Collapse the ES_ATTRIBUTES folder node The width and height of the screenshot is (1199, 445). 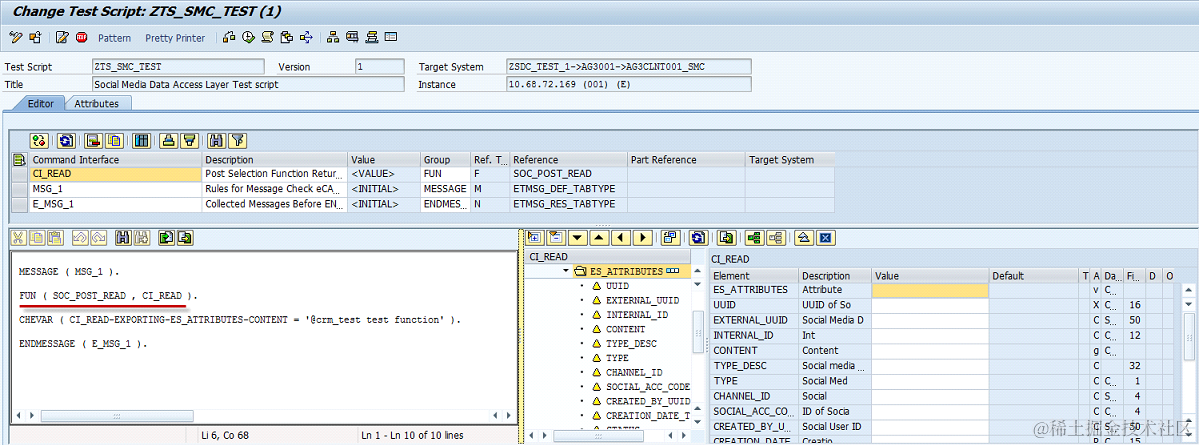click(x=565, y=271)
